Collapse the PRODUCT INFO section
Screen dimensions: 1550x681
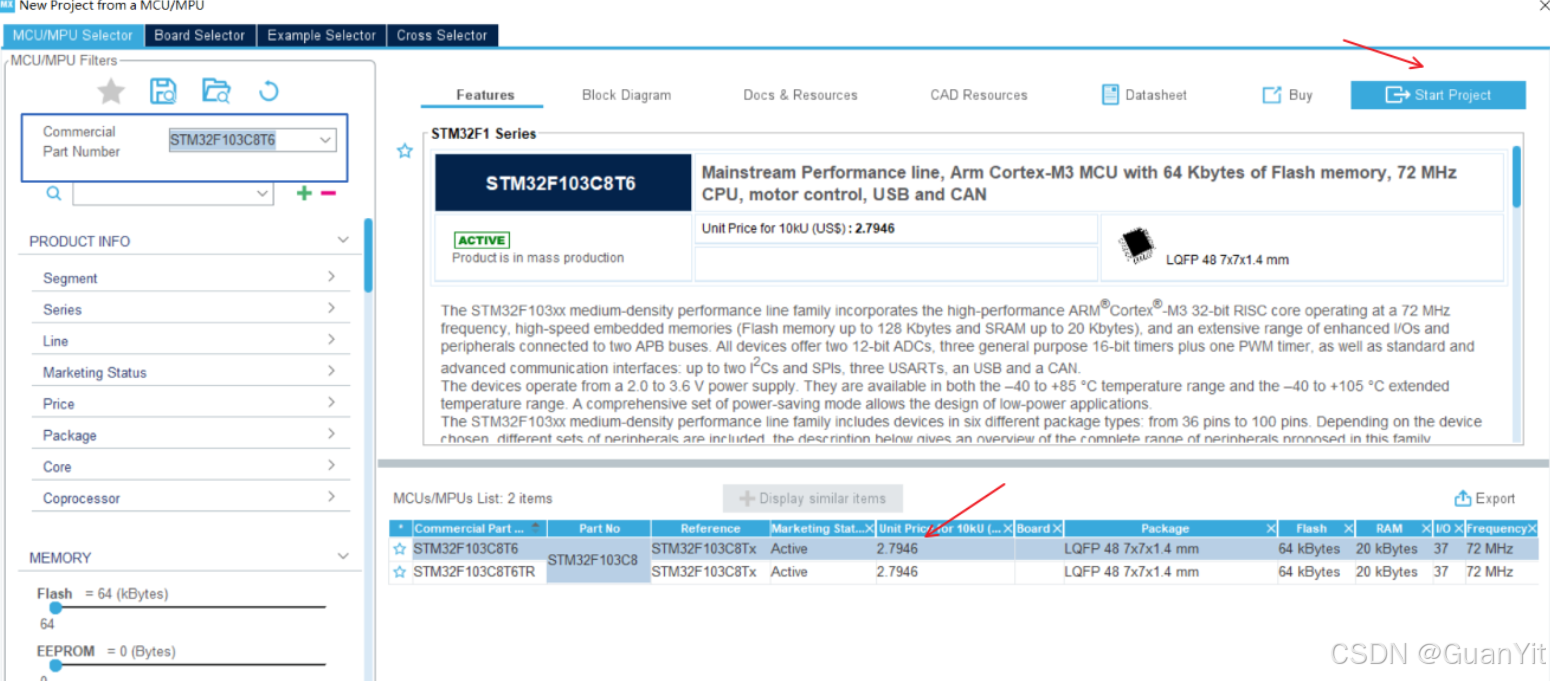coord(343,240)
